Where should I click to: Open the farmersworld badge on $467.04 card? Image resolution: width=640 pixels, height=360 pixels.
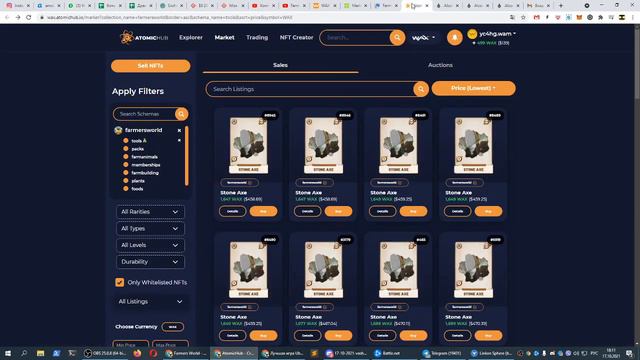point(314,307)
